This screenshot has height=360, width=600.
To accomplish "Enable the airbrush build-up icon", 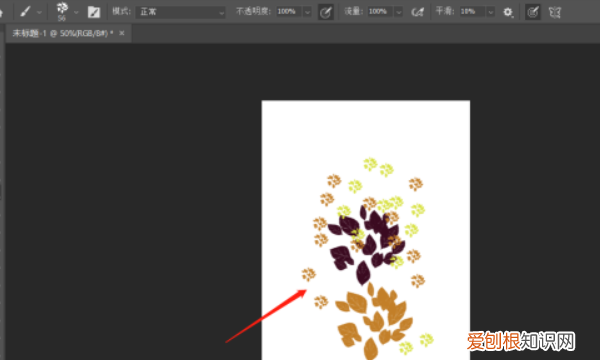I will [417, 12].
